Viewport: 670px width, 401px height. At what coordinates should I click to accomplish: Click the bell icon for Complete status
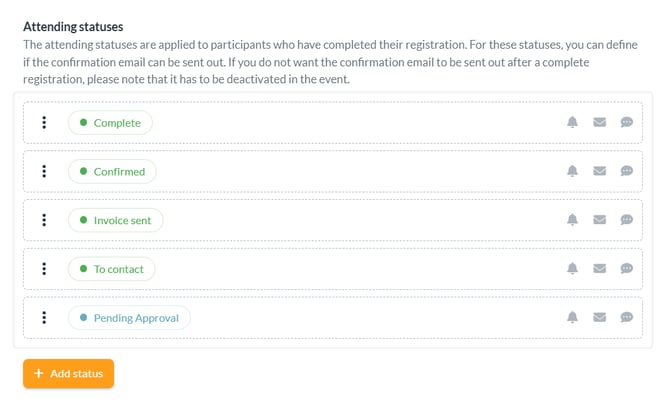[x=572, y=122]
